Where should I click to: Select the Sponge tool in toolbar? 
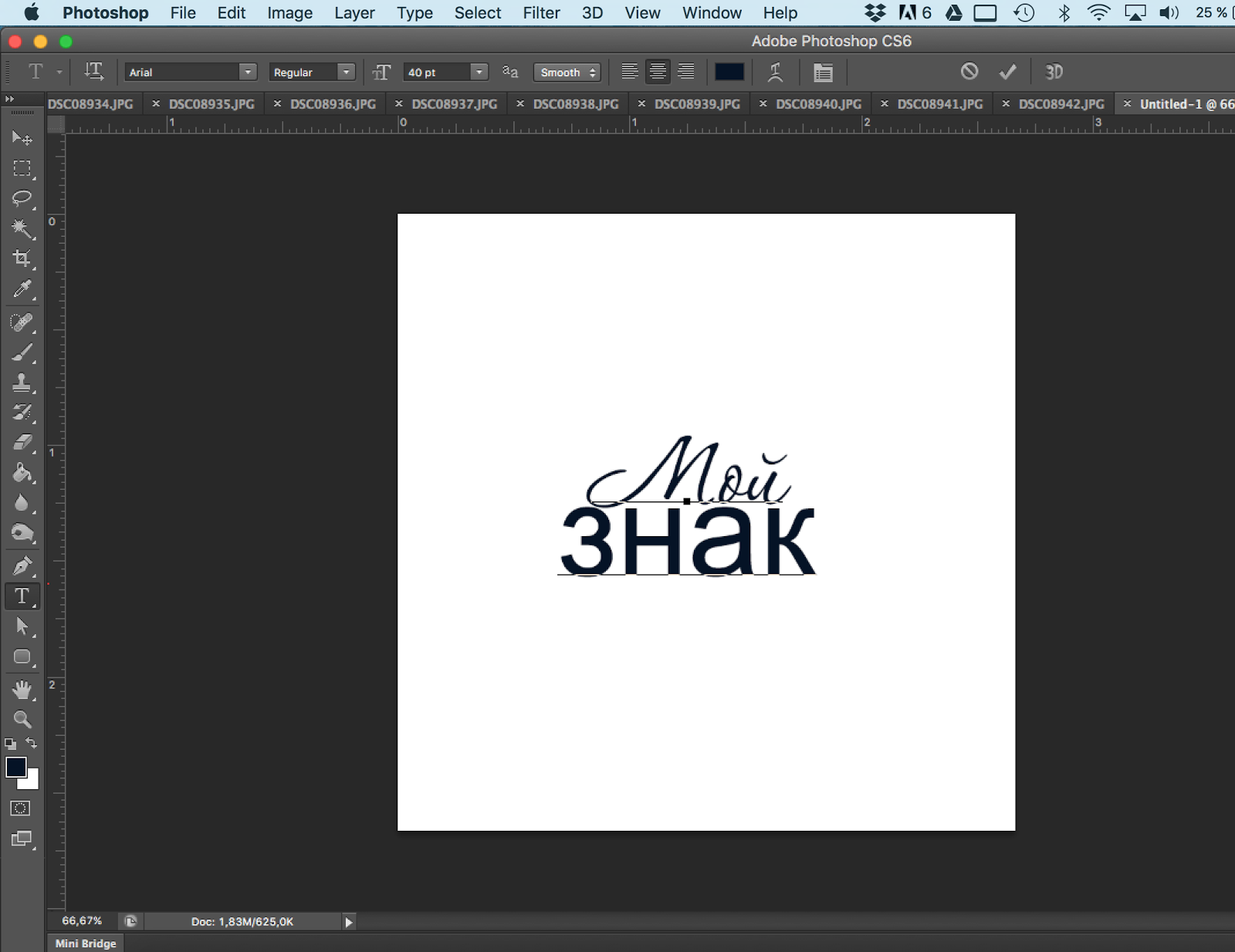[22, 533]
